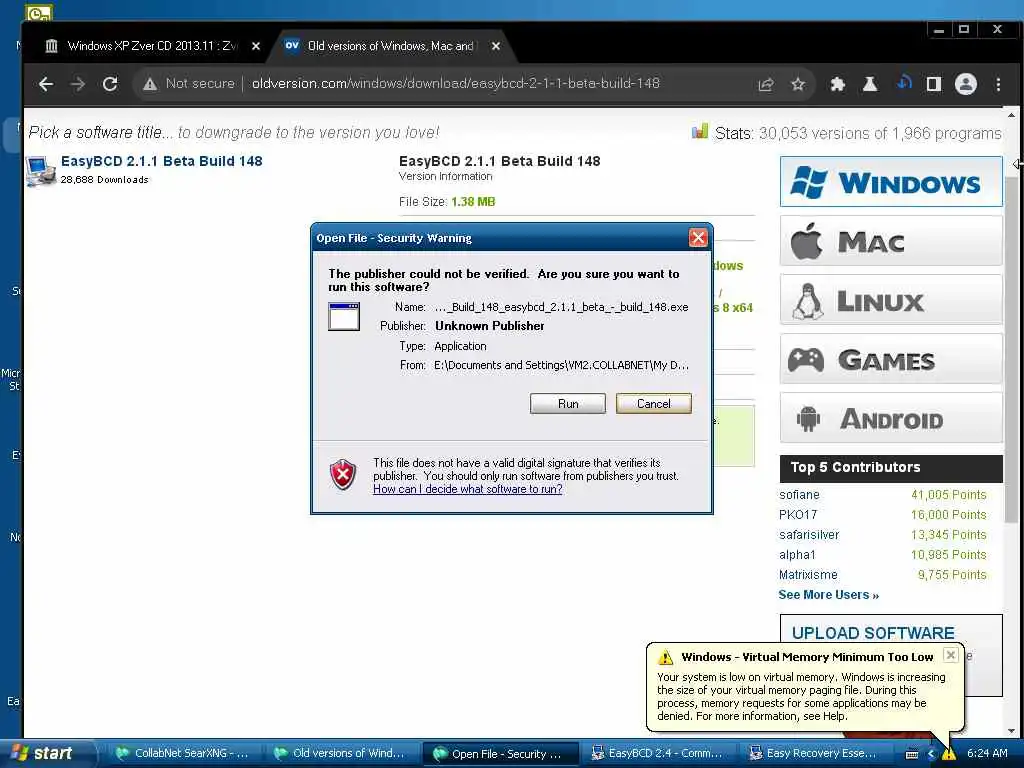Viewport: 1024px width, 768px height.
Task: Click See More Users link
Action: click(x=828, y=595)
